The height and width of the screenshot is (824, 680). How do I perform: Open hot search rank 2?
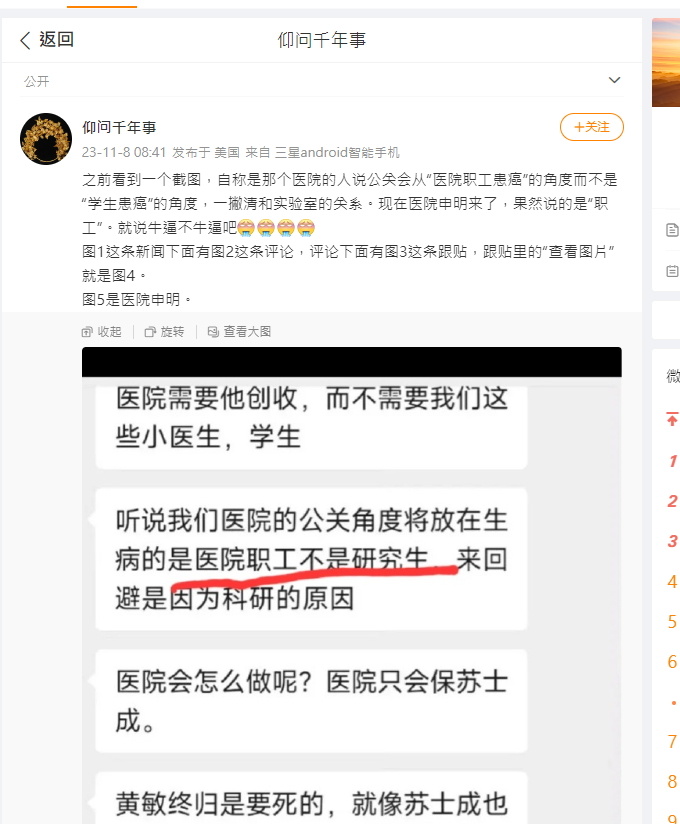click(673, 501)
